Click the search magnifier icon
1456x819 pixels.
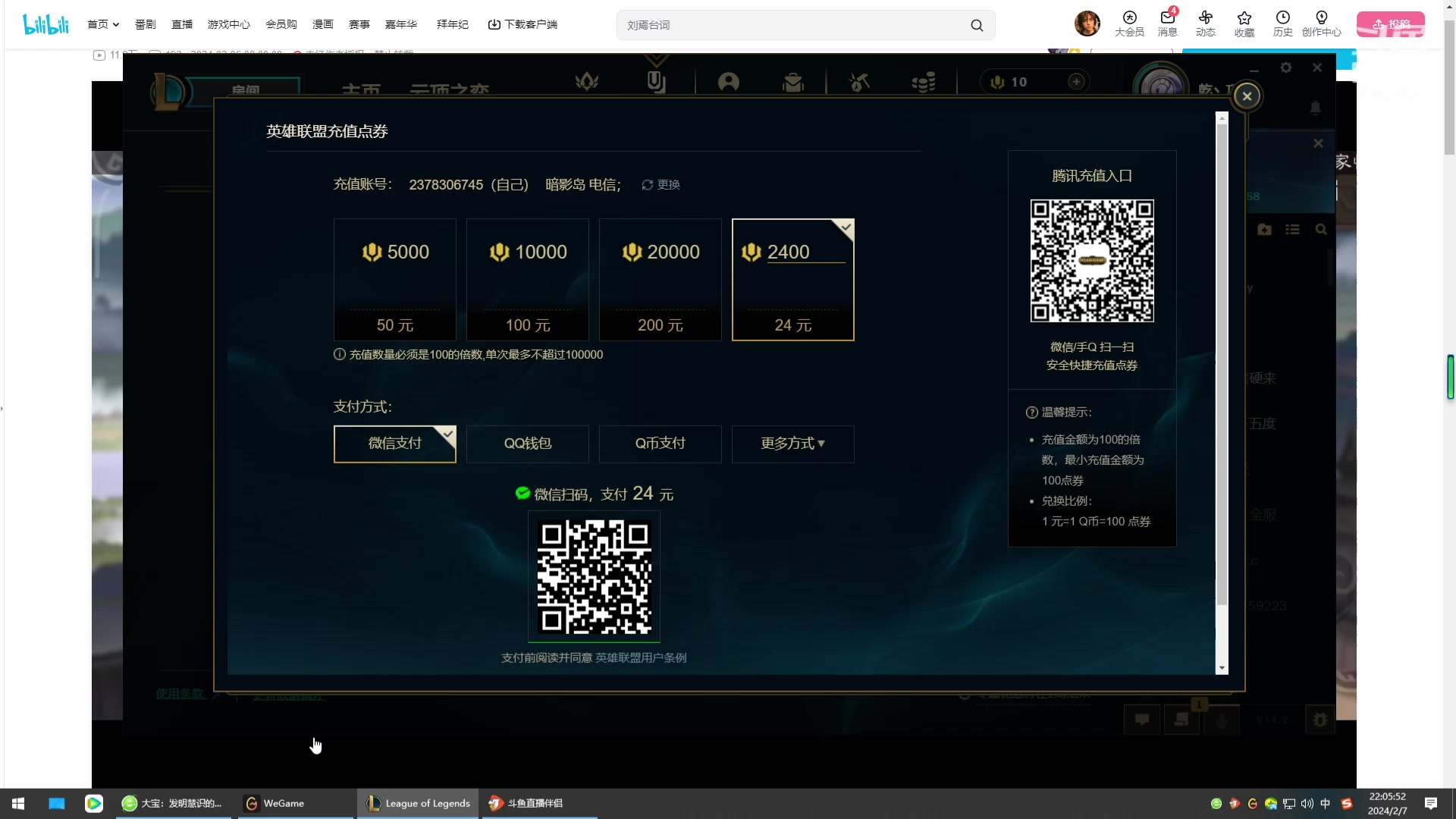pyautogui.click(x=977, y=25)
